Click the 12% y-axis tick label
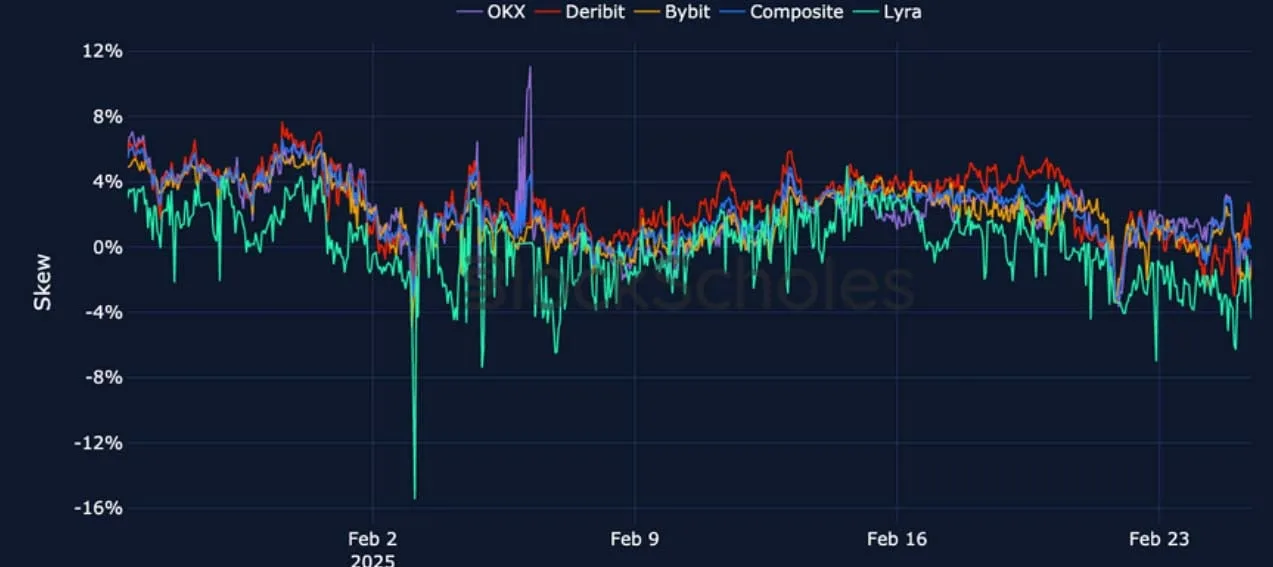 pyautogui.click(x=102, y=51)
